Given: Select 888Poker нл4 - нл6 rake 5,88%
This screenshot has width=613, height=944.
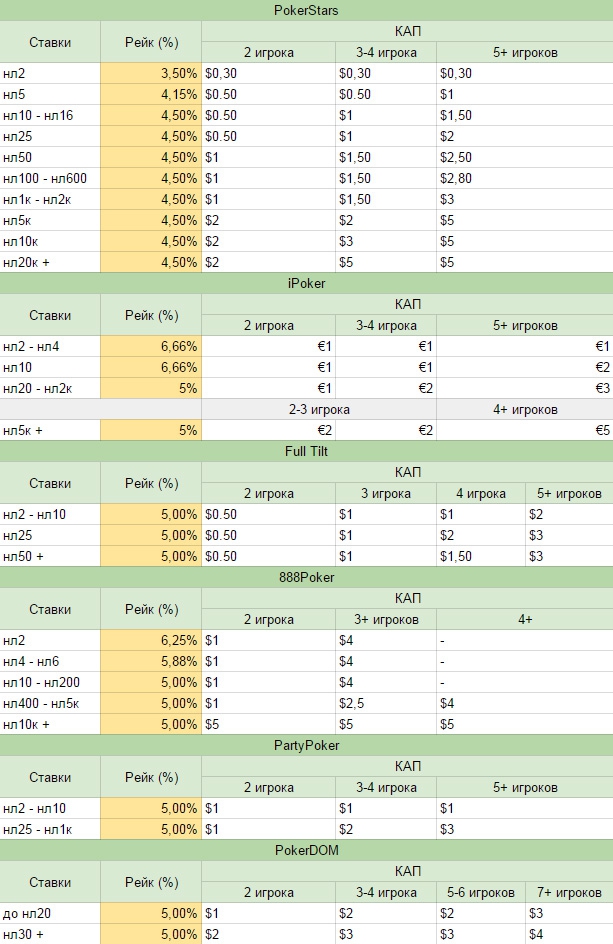Looking at the screenshot, I should 151,661.
